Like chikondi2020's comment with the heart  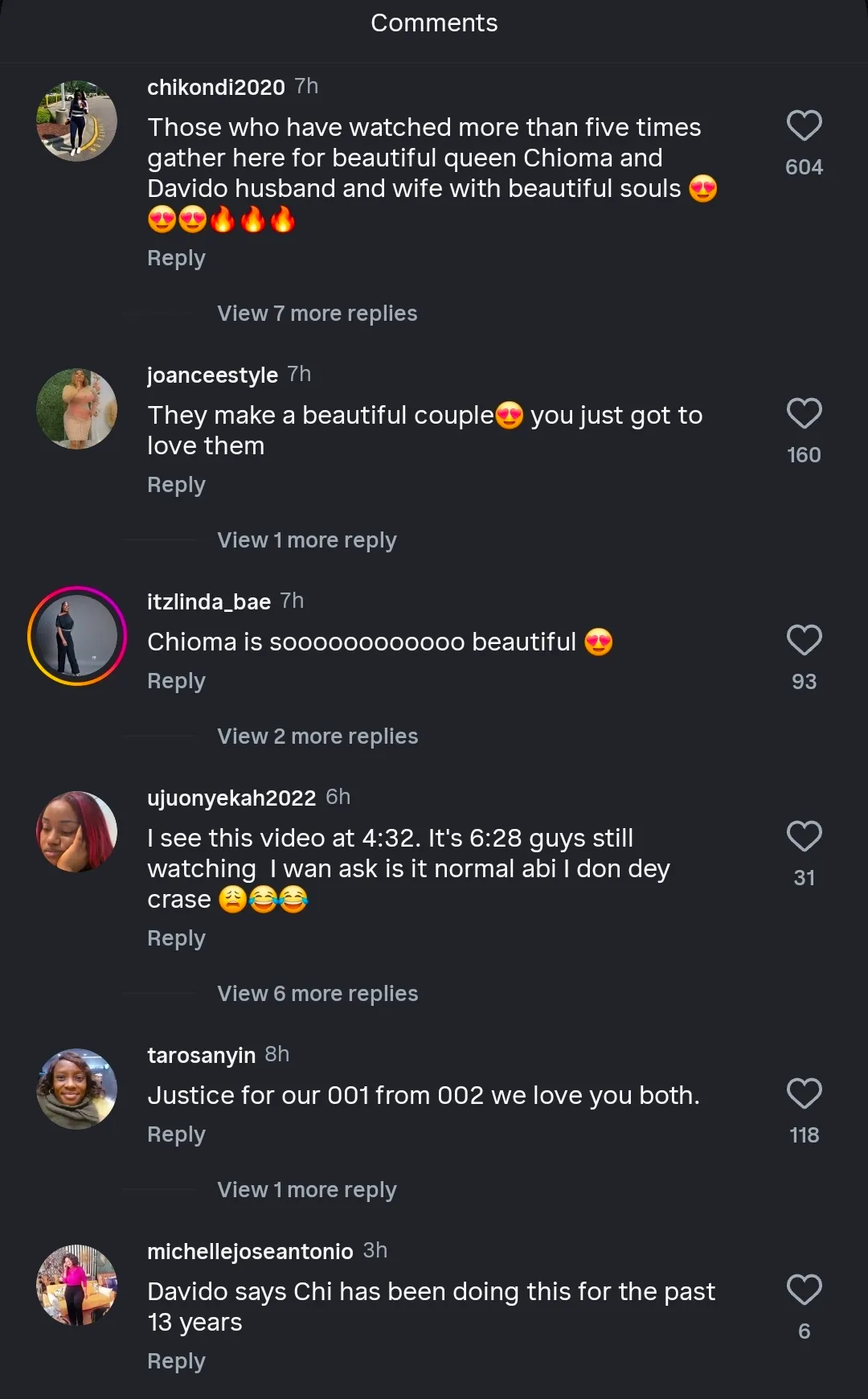coord(804,125)
